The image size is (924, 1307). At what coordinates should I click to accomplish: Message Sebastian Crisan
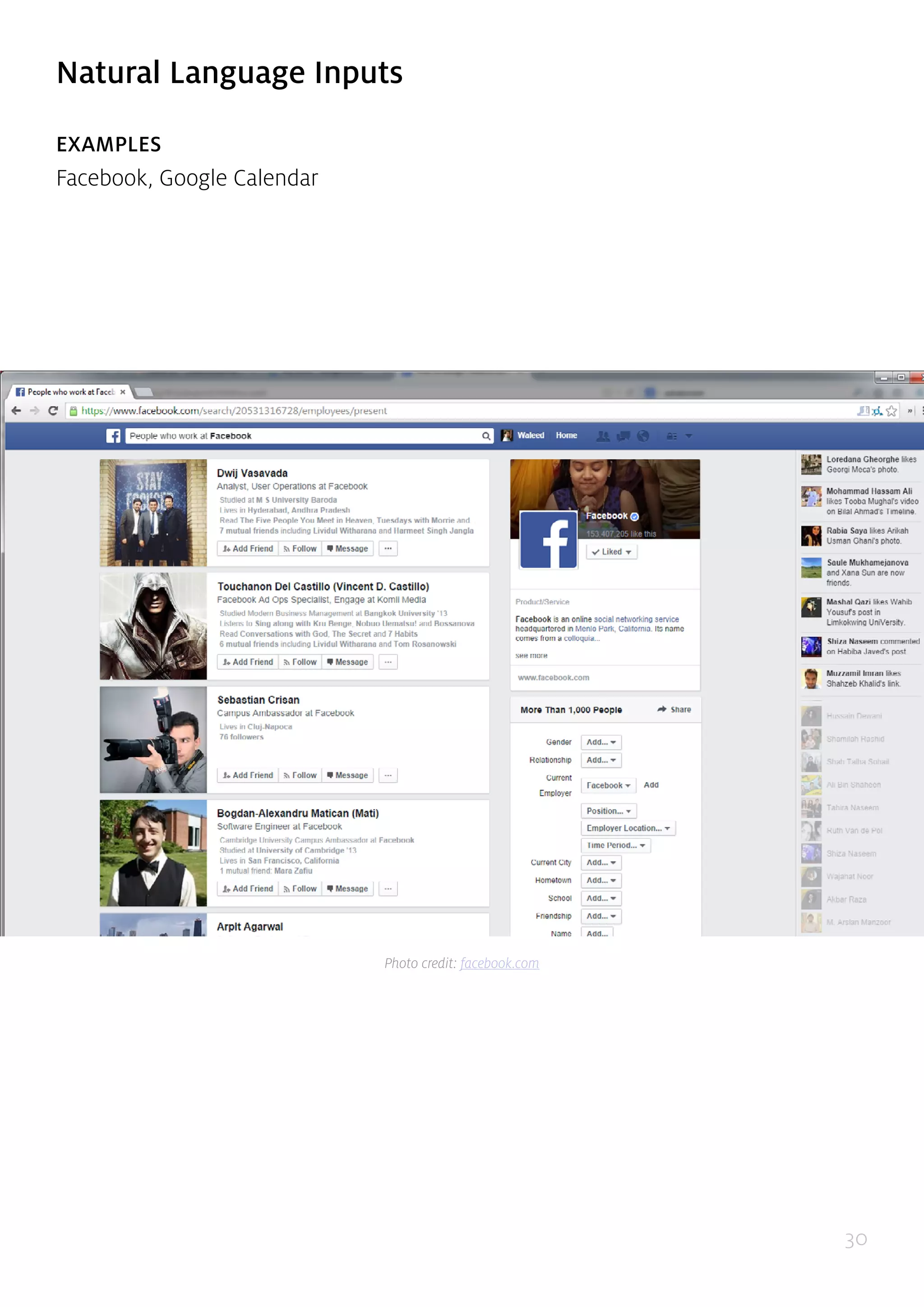pos(347,775)
